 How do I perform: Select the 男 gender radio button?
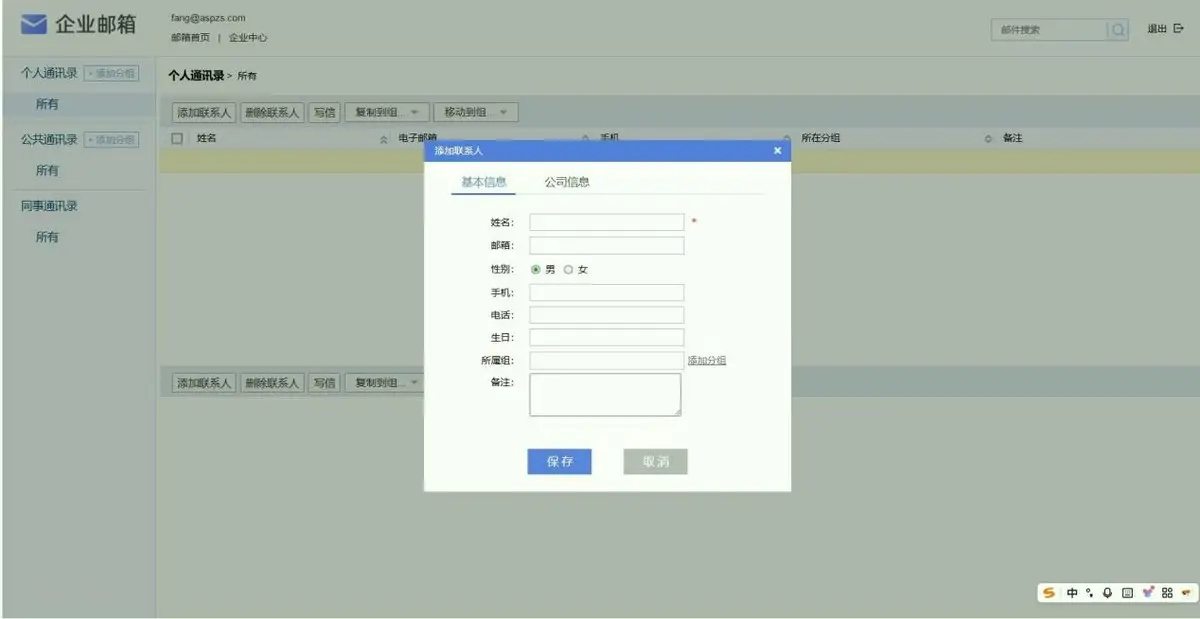(x=535, y=268)
